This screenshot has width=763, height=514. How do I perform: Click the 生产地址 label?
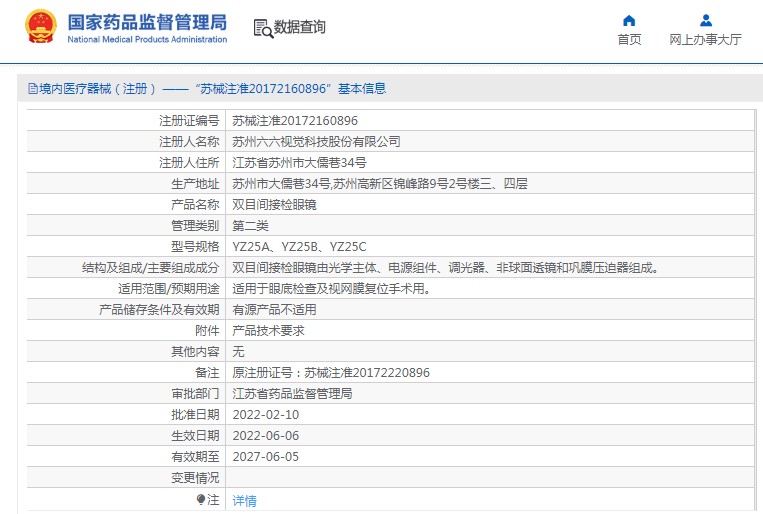[195, 184]
